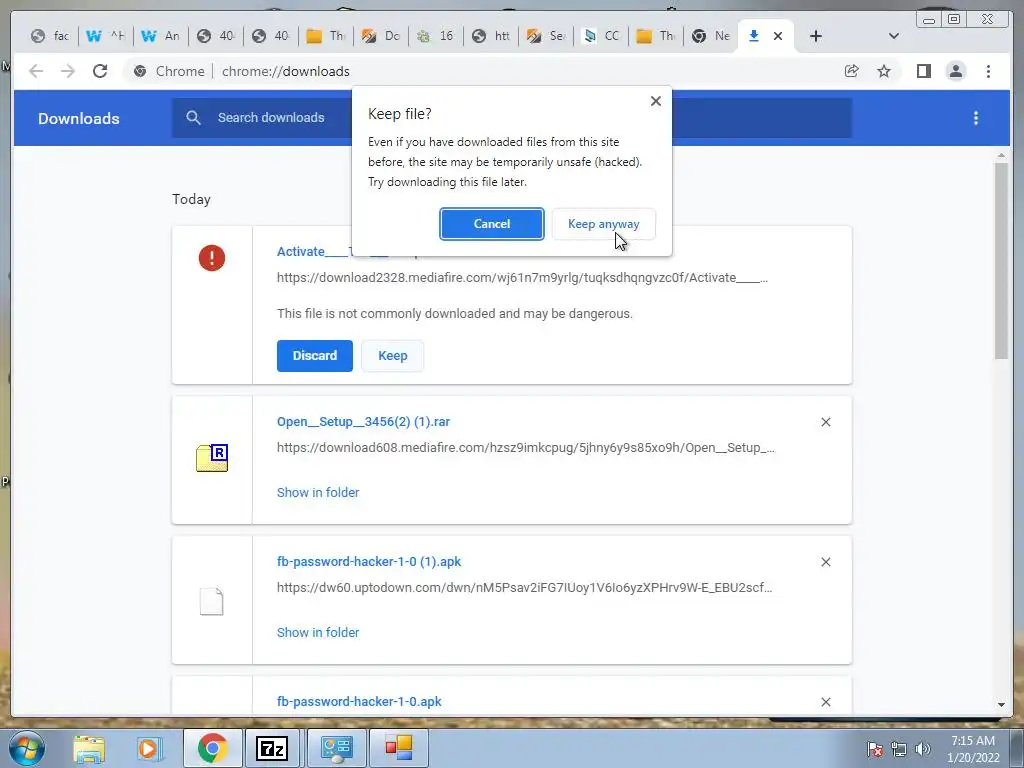Click the blank file icon of the apk download
The width and height of the screenshot is (1024, 768).
[x=212, y=601]
